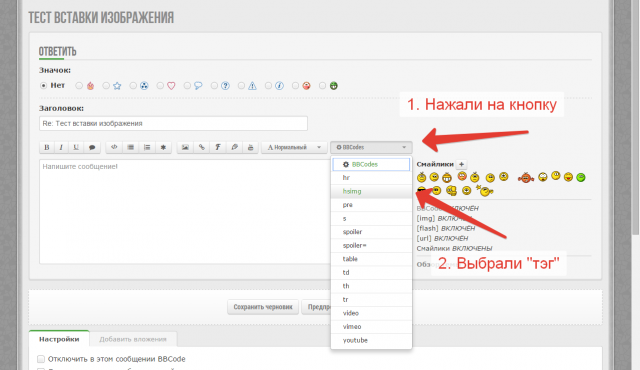Viewport: 640px width, 370px height.
Task: Choose the fire post icon radio
Action: click(79, 86)
